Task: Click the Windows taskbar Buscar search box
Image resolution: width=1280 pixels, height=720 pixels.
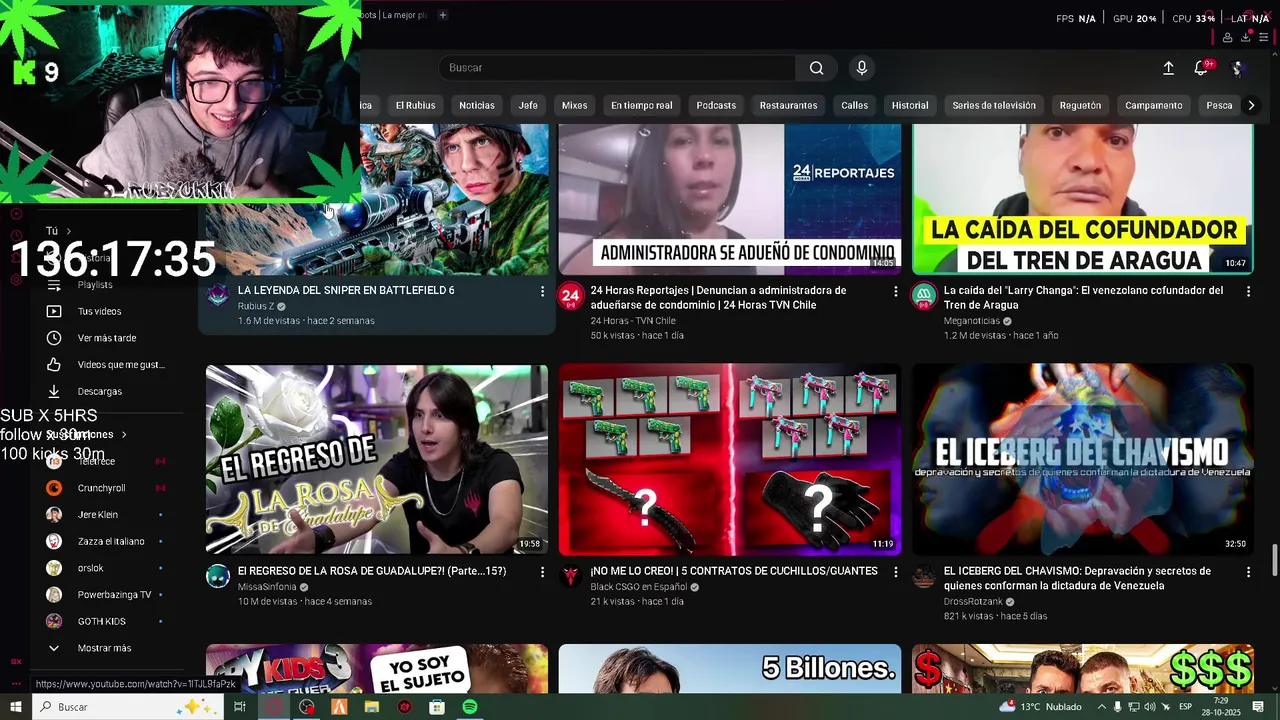Action: [128, 707]
